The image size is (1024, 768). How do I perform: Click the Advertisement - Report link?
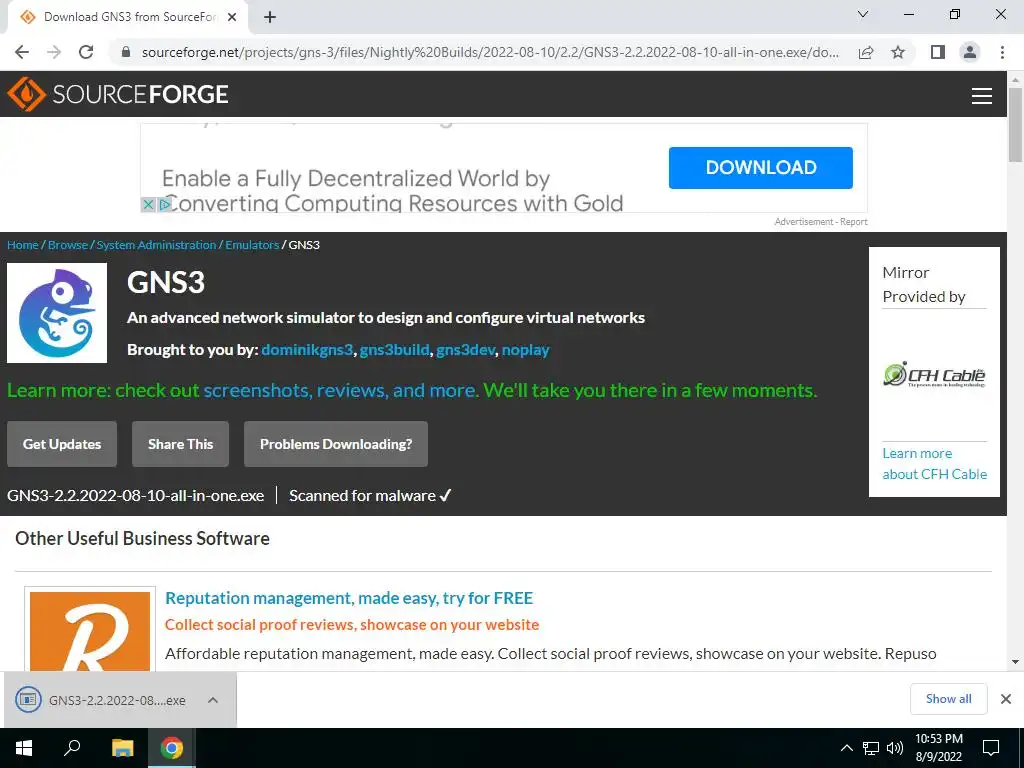[x=821, y=222]
